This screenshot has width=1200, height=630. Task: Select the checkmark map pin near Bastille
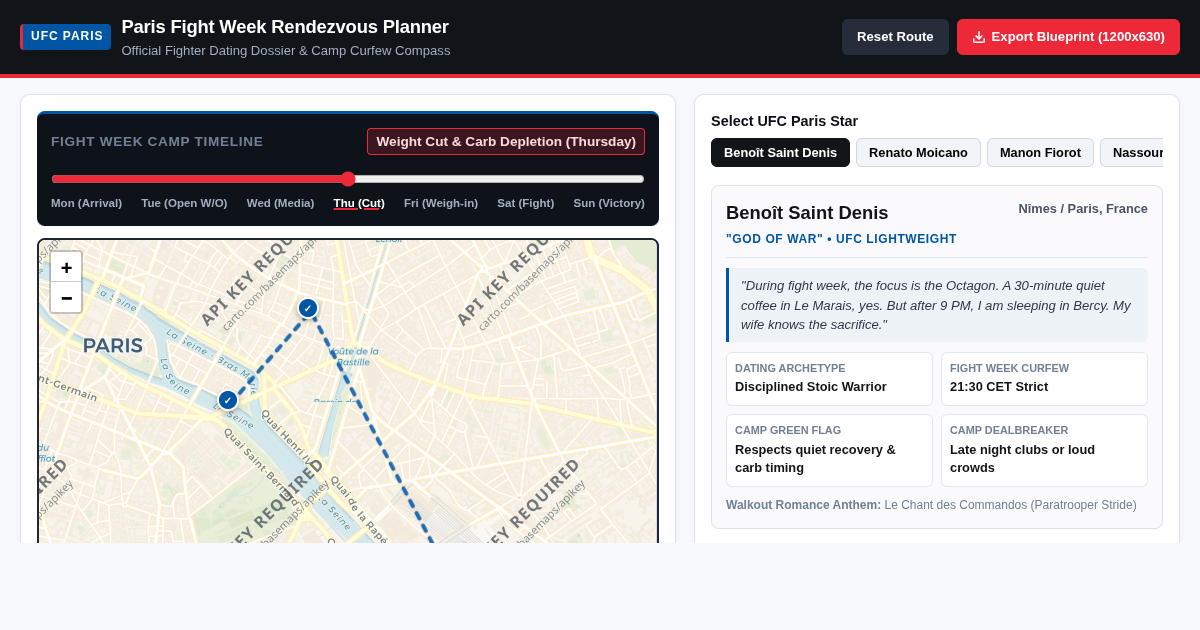[308, 308]
